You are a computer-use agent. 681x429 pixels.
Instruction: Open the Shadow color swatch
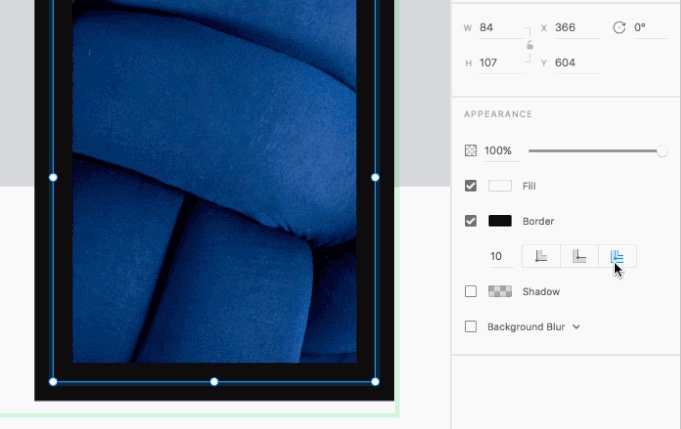click(500, 291)
